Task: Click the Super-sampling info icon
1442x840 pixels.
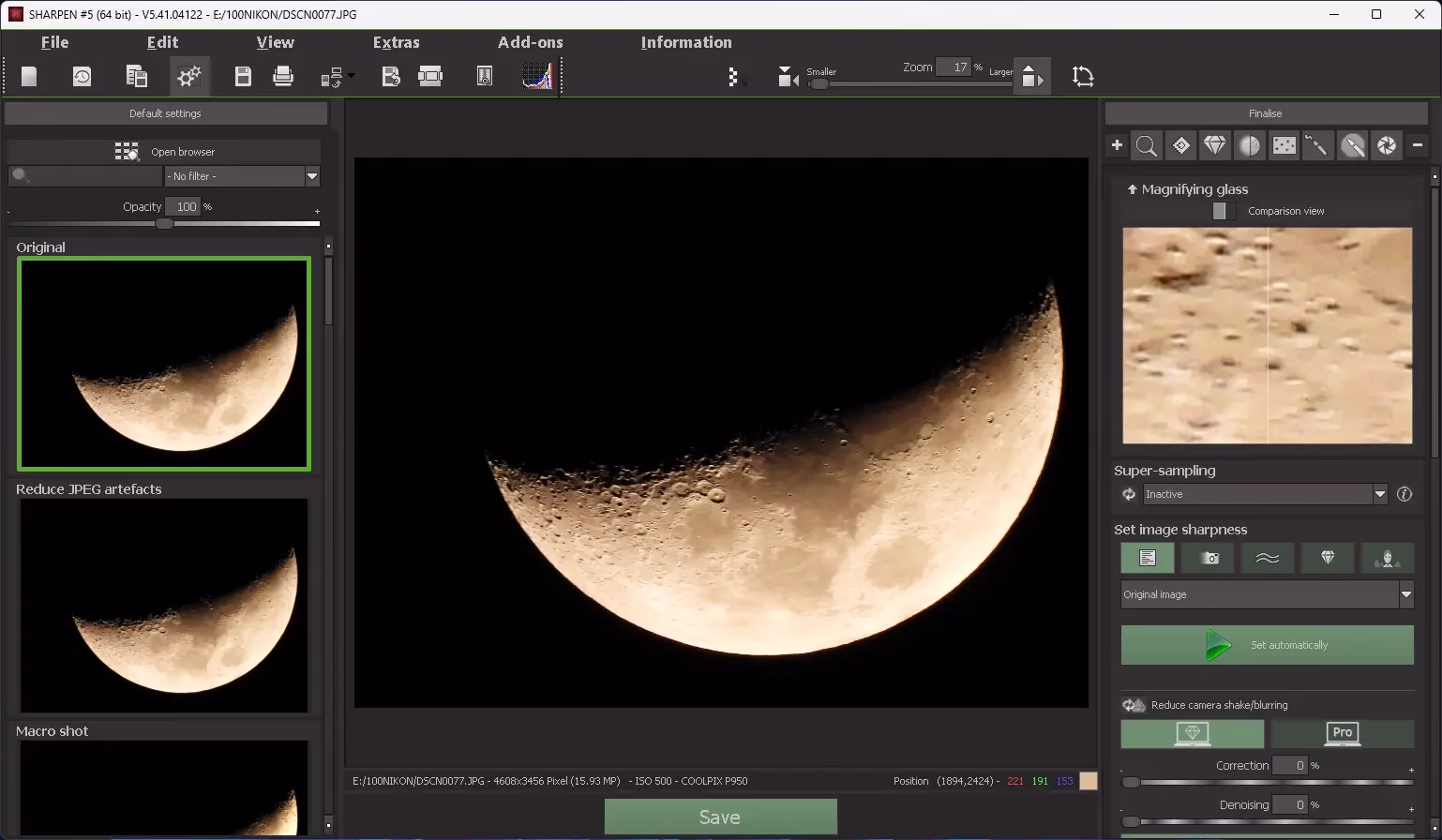Action: click(1404, 494)
